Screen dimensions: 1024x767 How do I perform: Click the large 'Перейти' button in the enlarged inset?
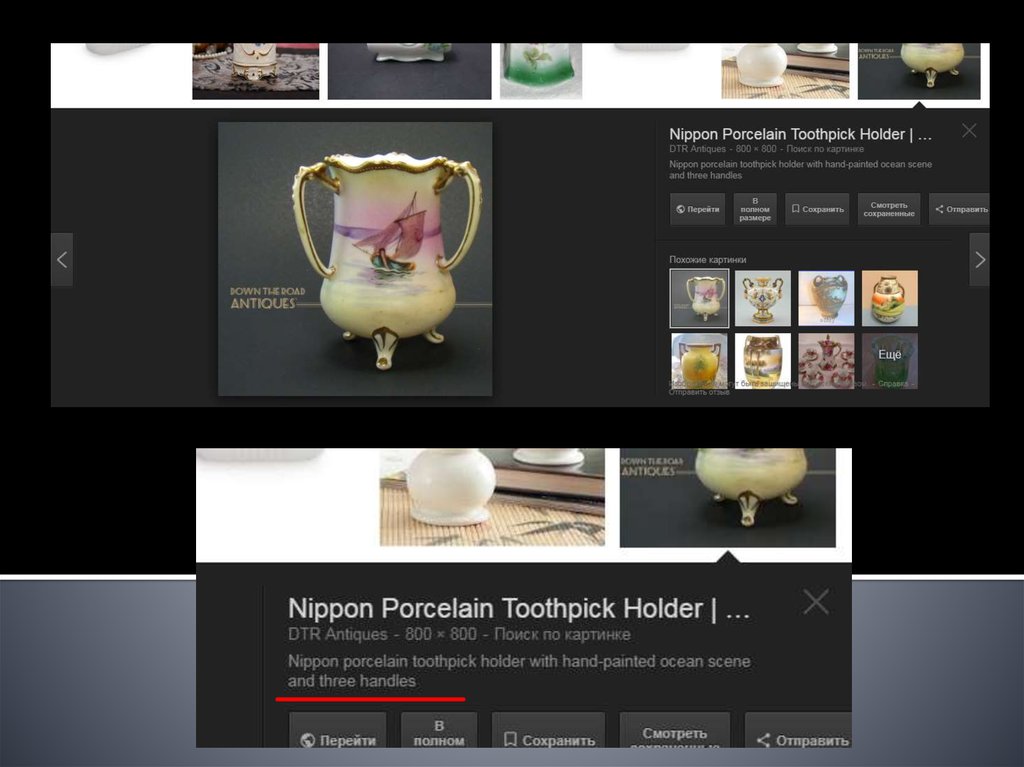tap(338, 731)
